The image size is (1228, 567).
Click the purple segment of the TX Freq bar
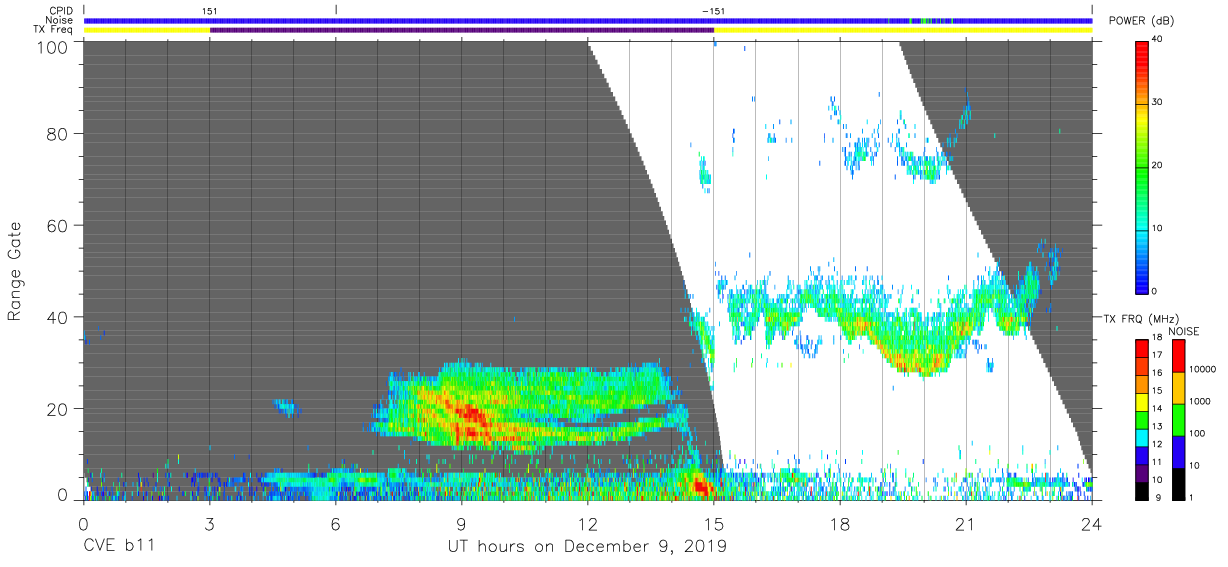point(462,30)
